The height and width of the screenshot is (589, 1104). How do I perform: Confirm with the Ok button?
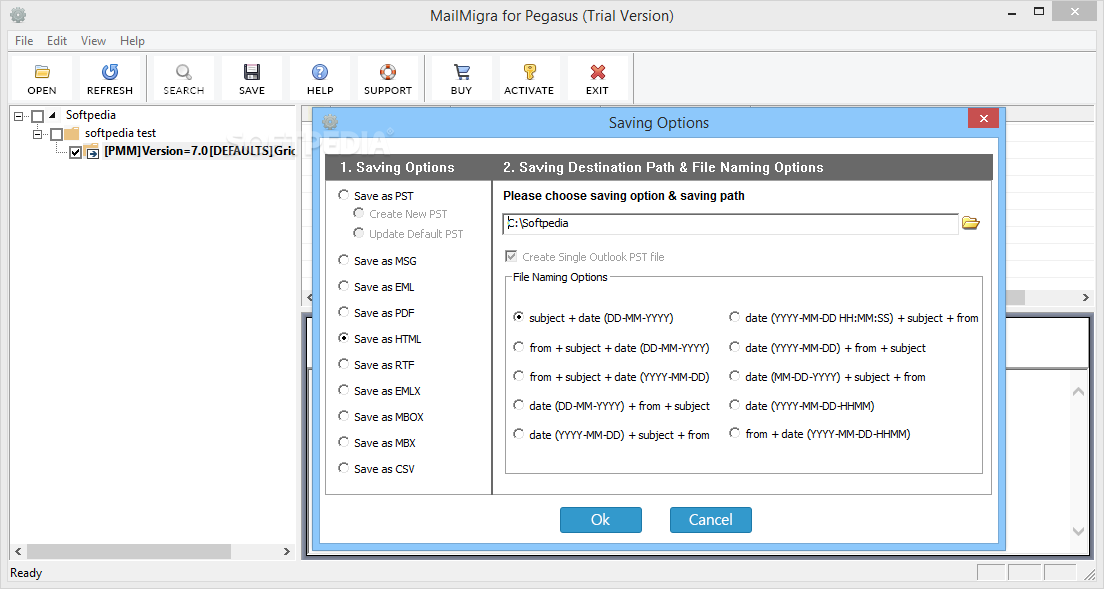point(601,520)
